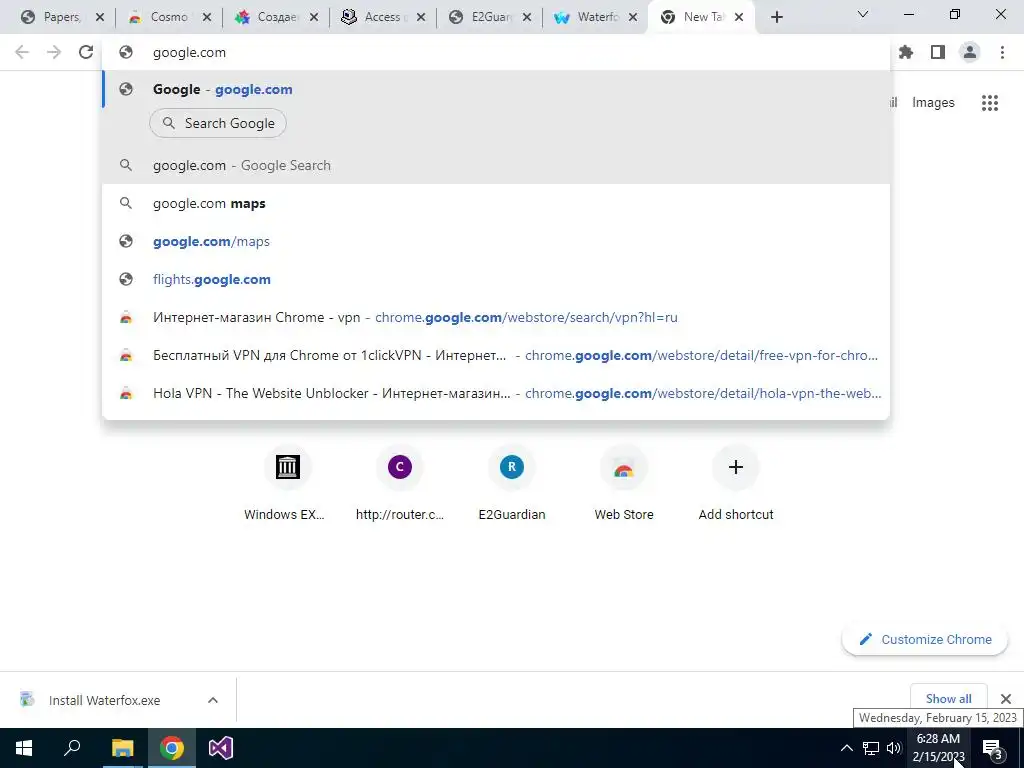Switch to the Waterfo tab
1024x768 pixels.
coord(596,17)
